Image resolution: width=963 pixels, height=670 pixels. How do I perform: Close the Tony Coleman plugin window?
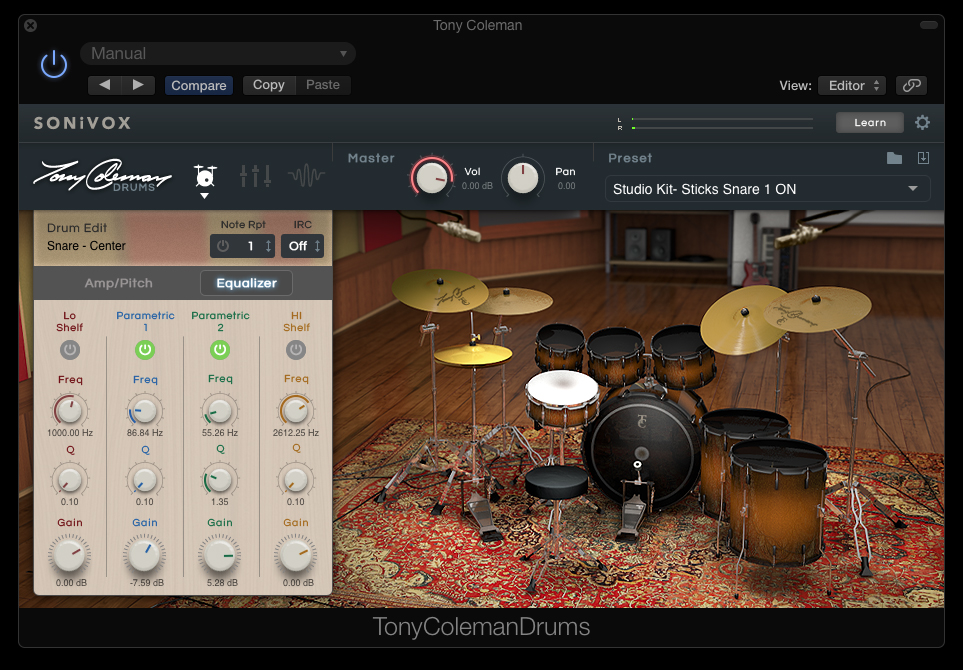pyautogui.click(x=31, y=25)
